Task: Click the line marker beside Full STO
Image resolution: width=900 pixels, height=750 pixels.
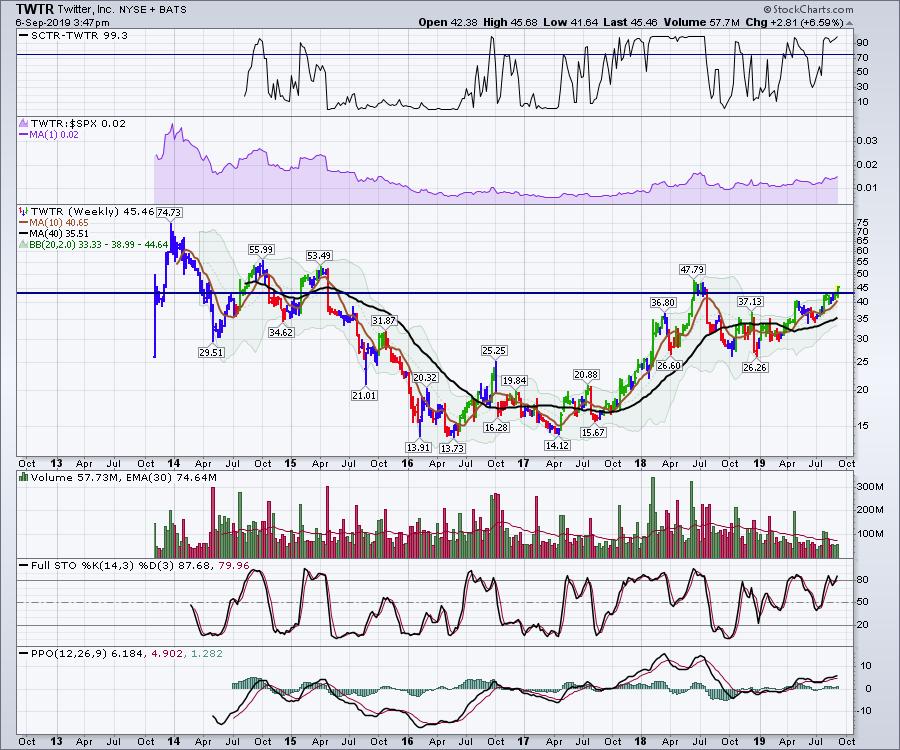Action: (24, 566)
